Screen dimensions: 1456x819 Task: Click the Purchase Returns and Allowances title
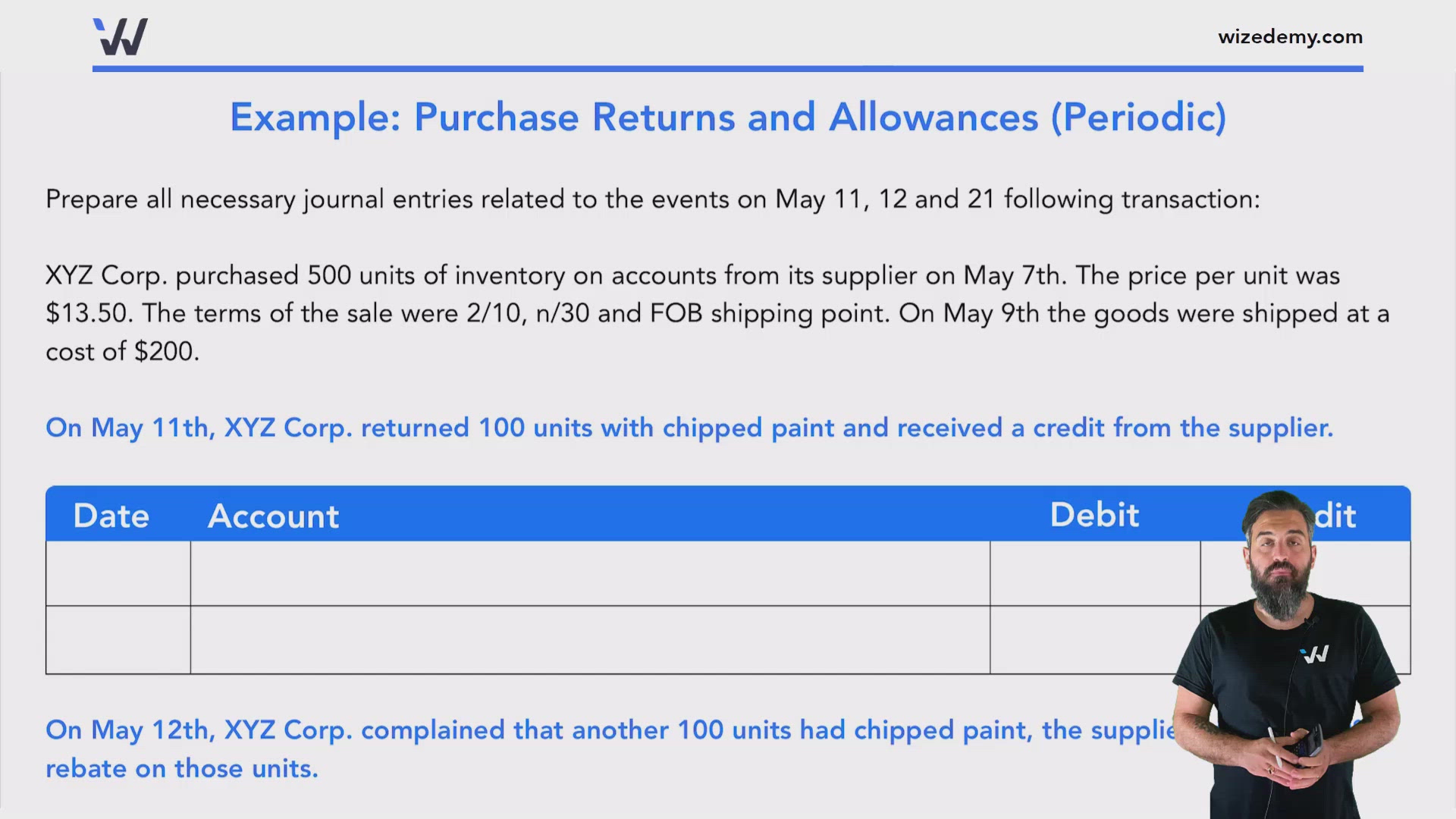click(x=728, y=118)
